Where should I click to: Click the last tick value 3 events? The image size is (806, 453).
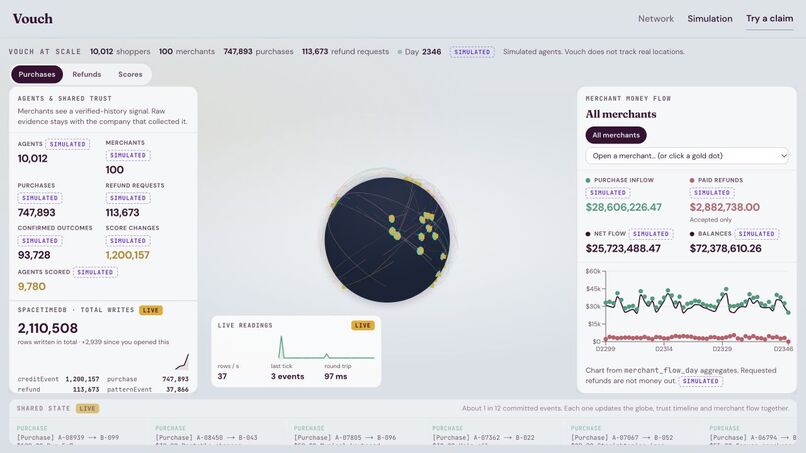(287, 376)
